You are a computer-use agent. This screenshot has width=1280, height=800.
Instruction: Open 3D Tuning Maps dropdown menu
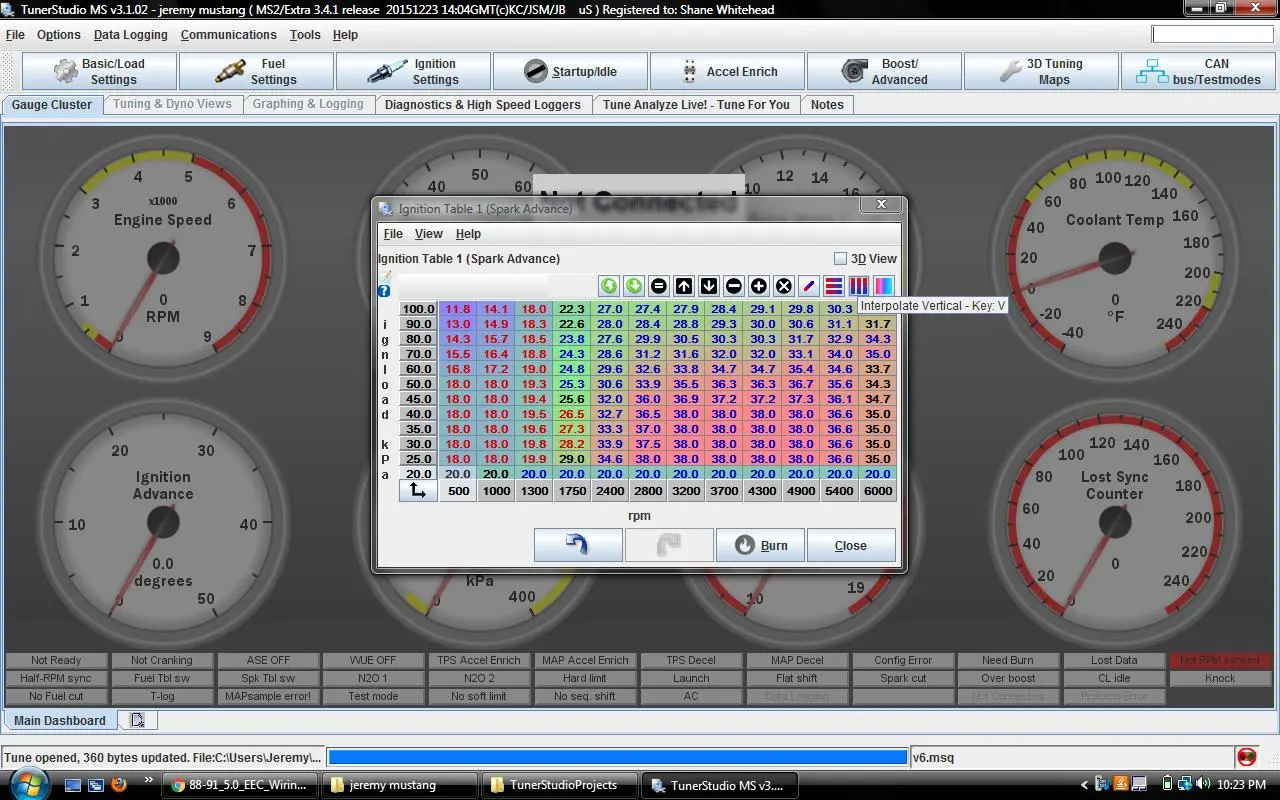(x=1041, y=71)
